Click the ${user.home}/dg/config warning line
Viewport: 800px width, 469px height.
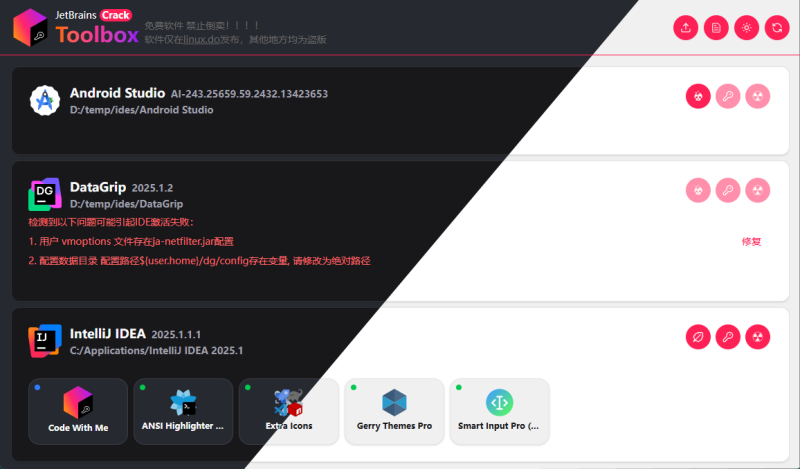click(199, 261)
